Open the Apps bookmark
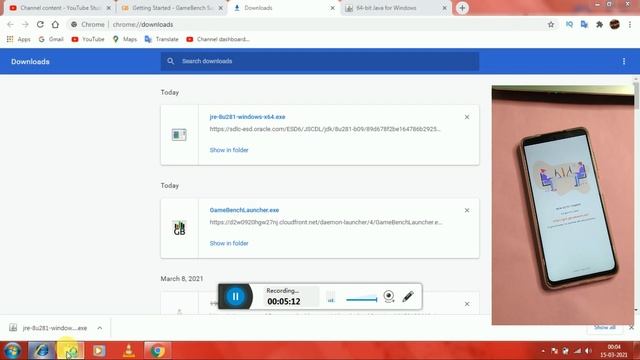 coord(19,39)
